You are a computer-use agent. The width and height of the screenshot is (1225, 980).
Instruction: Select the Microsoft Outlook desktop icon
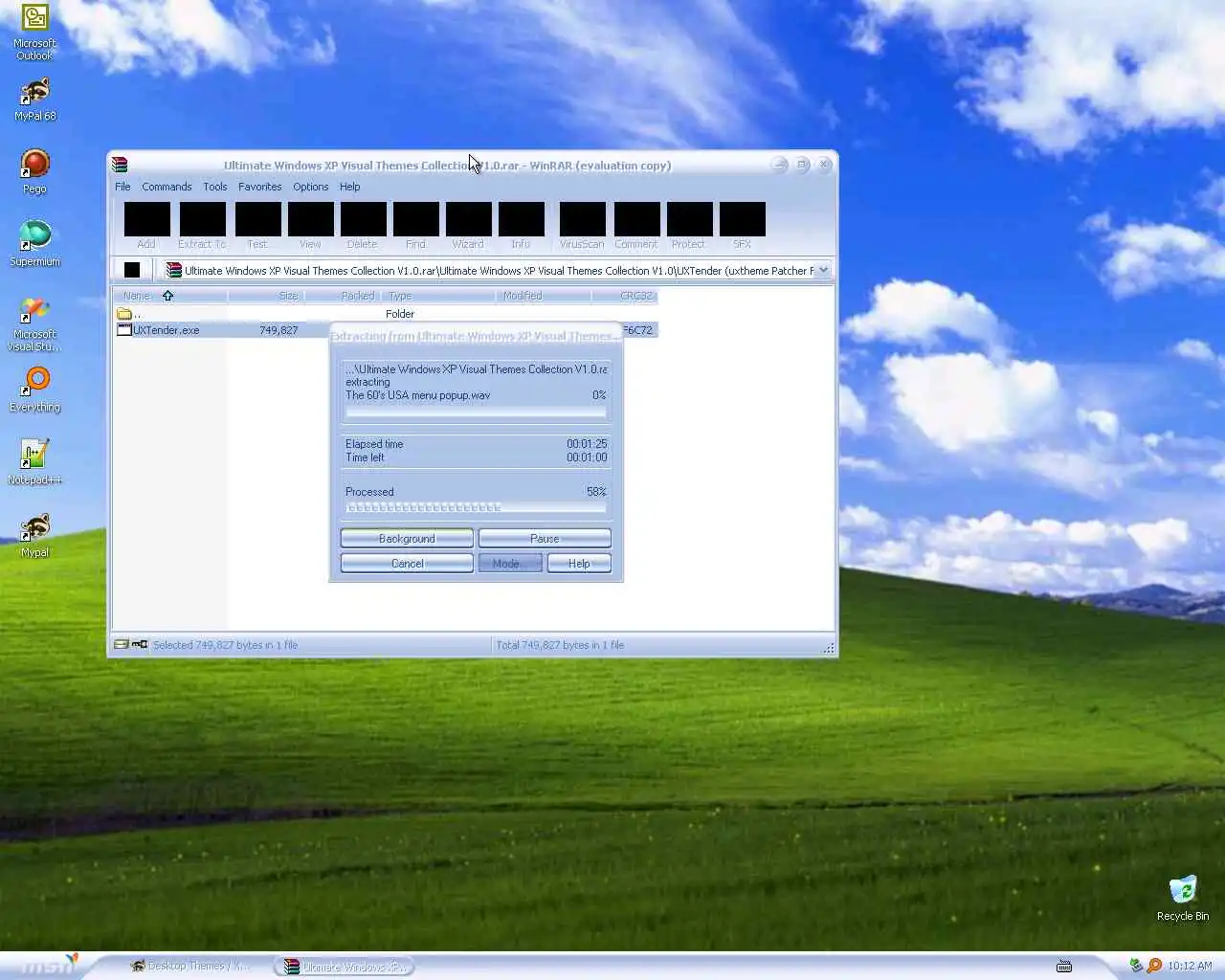click(x=34, y=33)
